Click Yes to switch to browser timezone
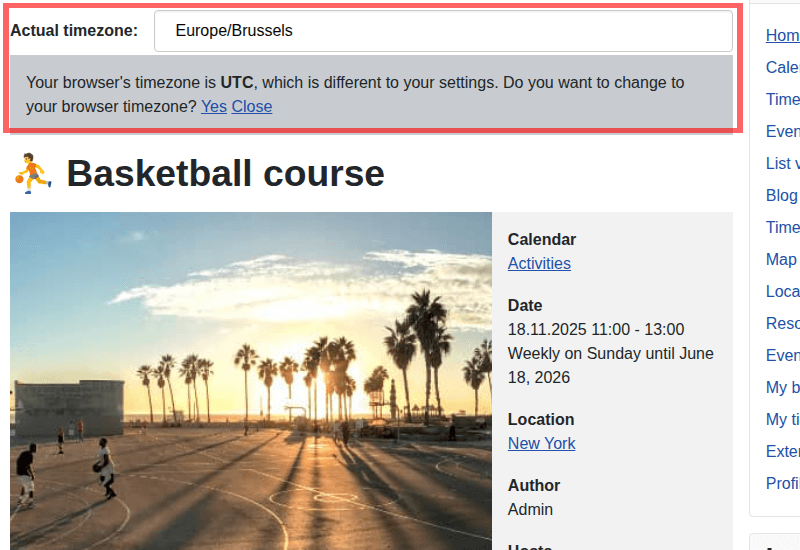800x550 pixels. coord(213,106)
